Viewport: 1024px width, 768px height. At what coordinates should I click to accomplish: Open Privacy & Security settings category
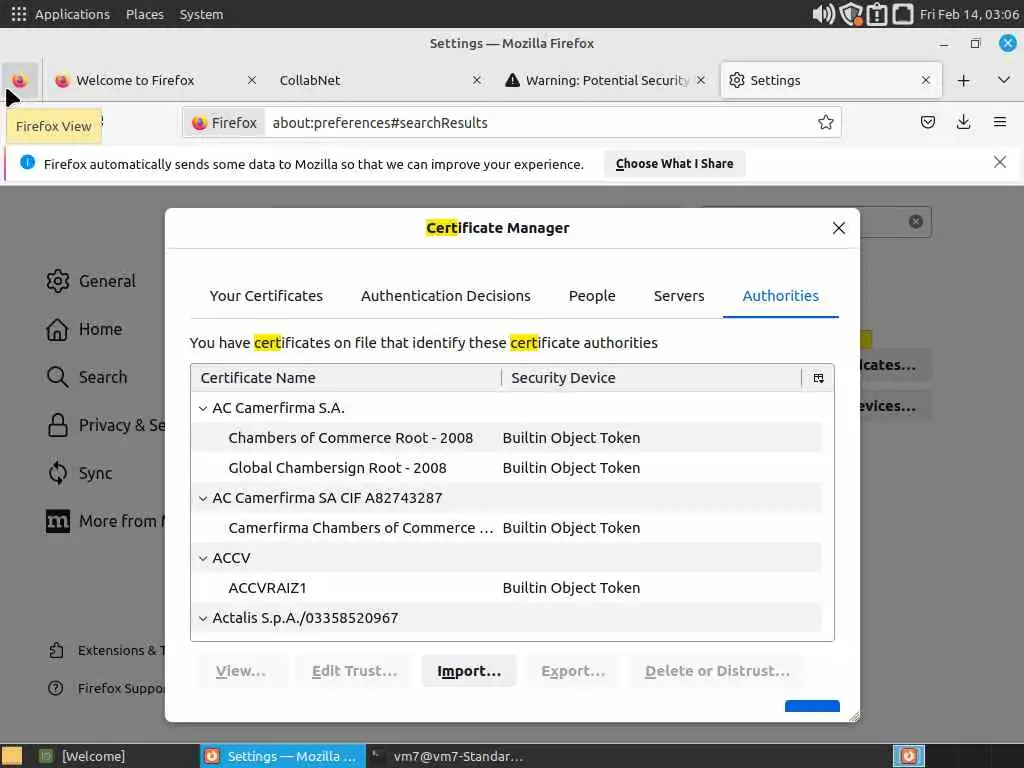106,425
